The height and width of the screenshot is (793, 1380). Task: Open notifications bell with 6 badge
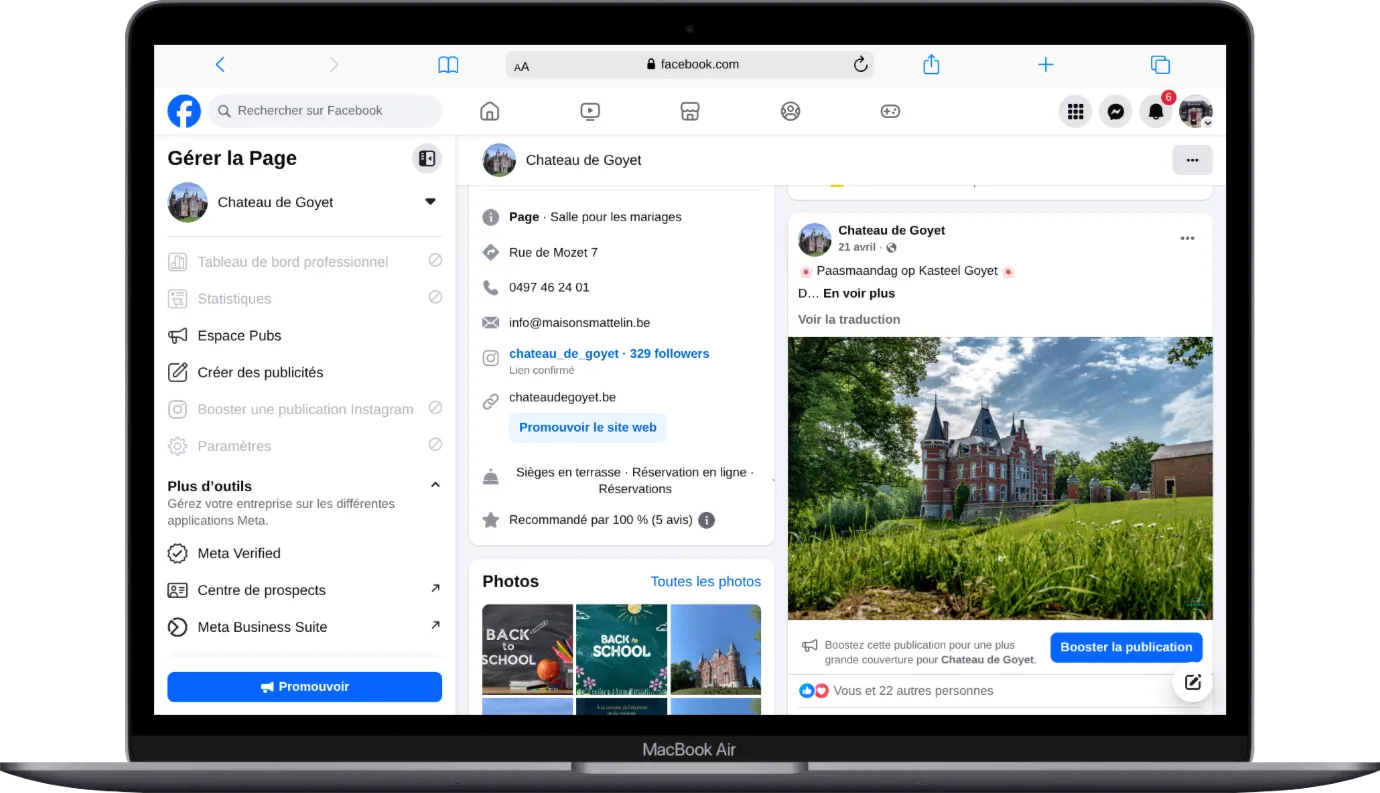[x=1156, y=111]
